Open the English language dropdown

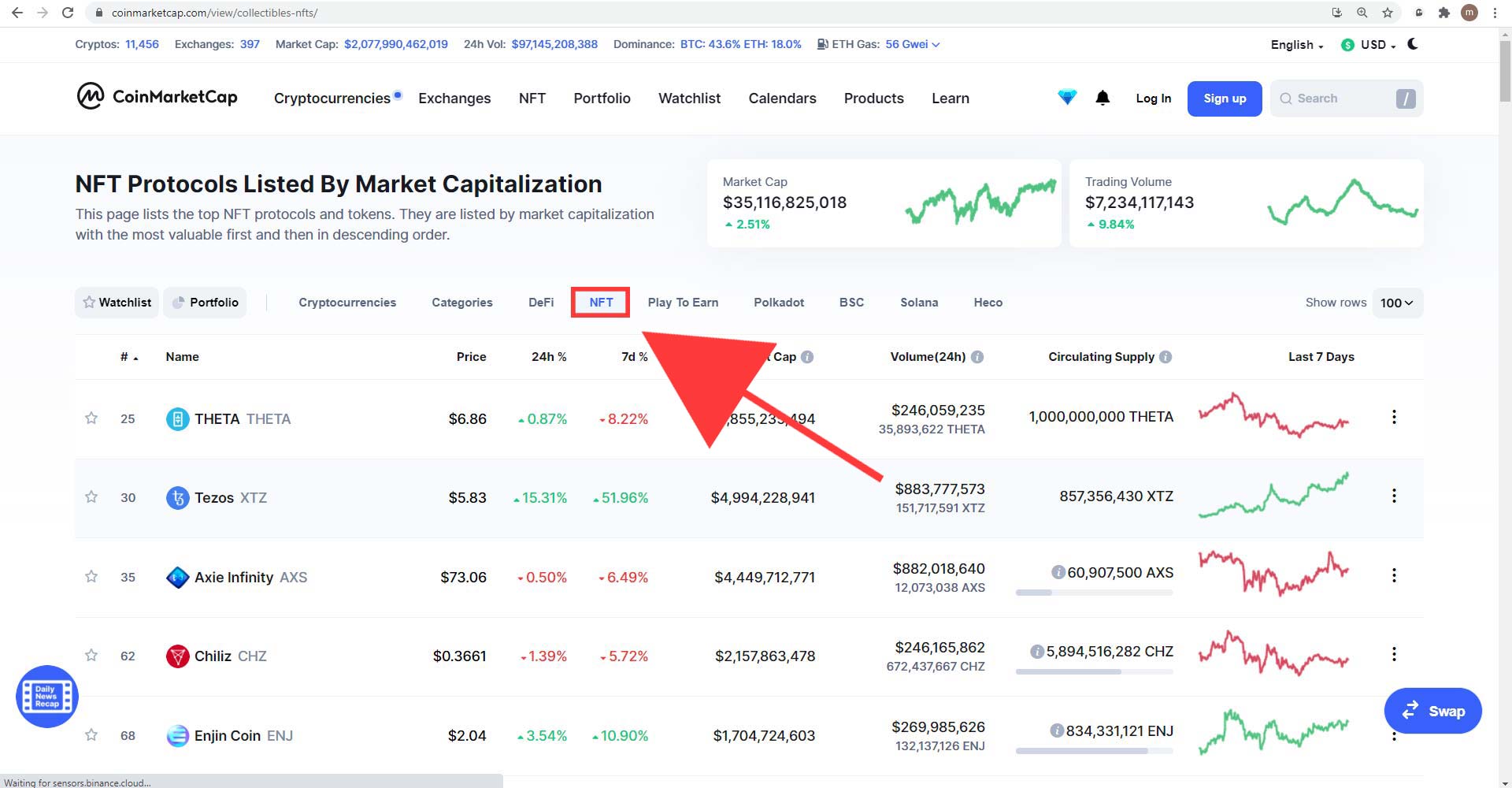[x=1297, y=45]
